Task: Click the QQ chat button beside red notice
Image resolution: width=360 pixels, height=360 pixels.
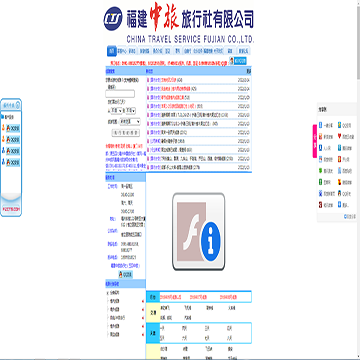Action: tap(238, 61)
